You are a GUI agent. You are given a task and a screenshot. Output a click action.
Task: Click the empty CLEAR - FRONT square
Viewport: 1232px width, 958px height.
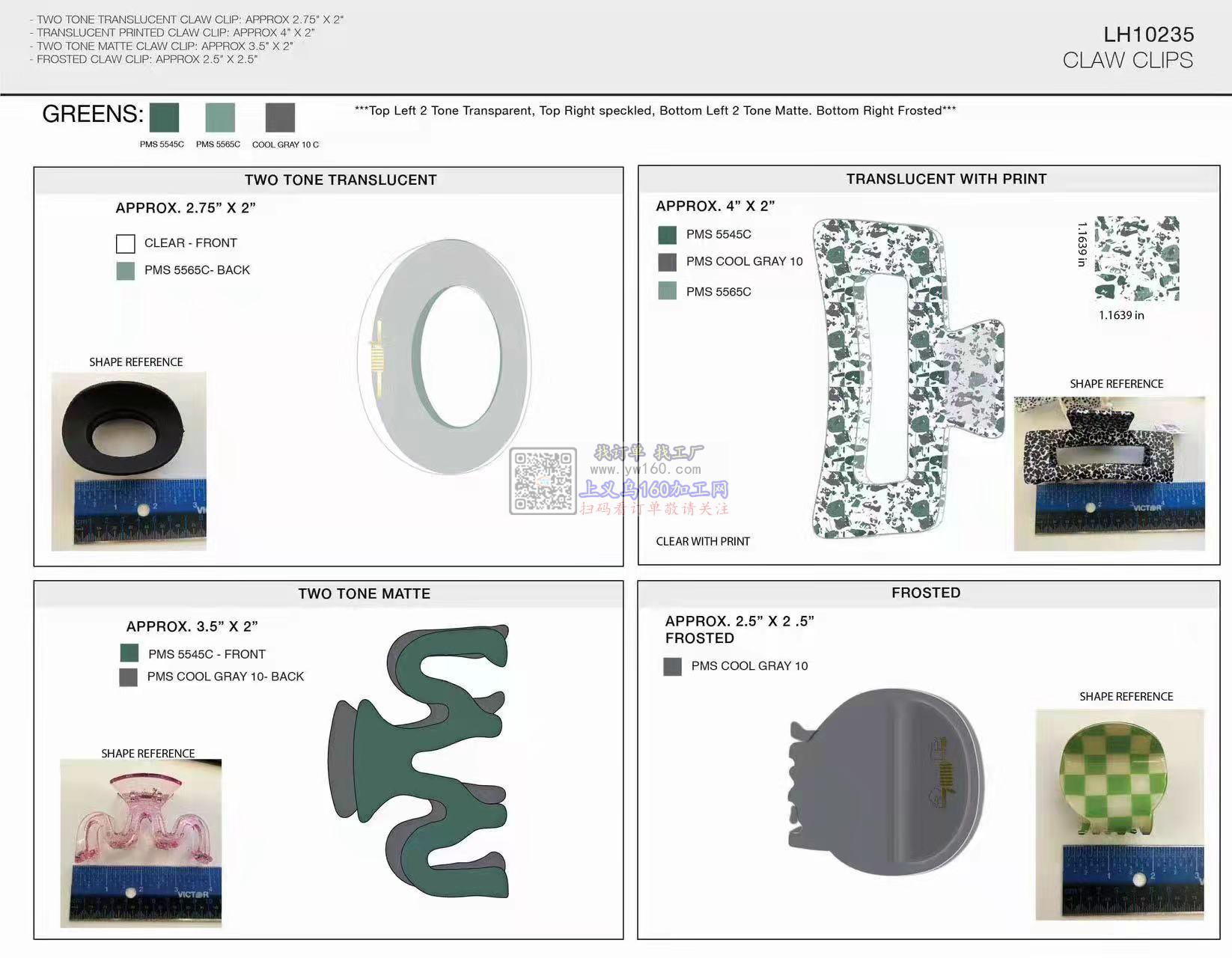(x=126, y=243)
